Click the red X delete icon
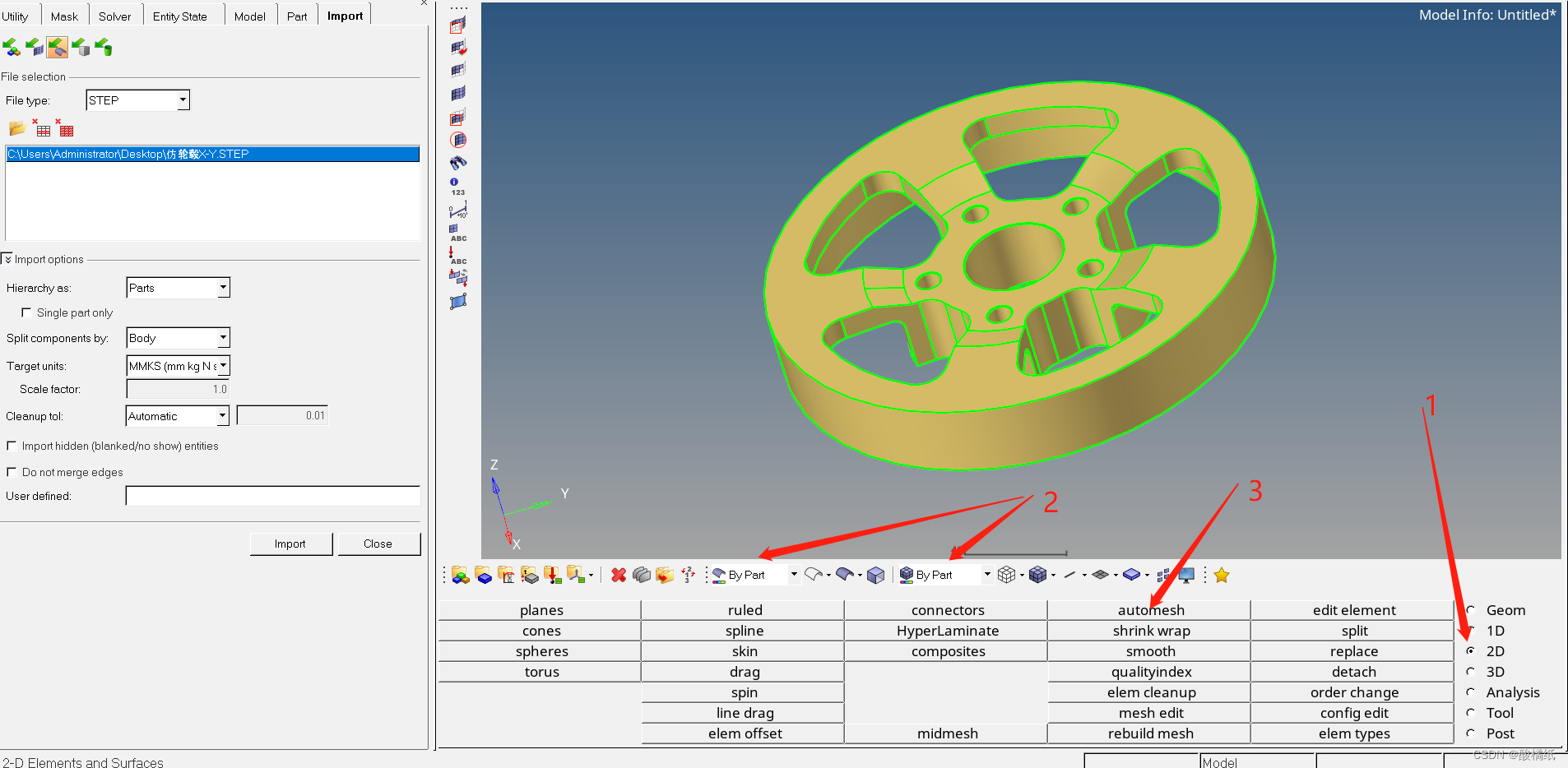This screenshot has width=1568, height=768. 619,576
